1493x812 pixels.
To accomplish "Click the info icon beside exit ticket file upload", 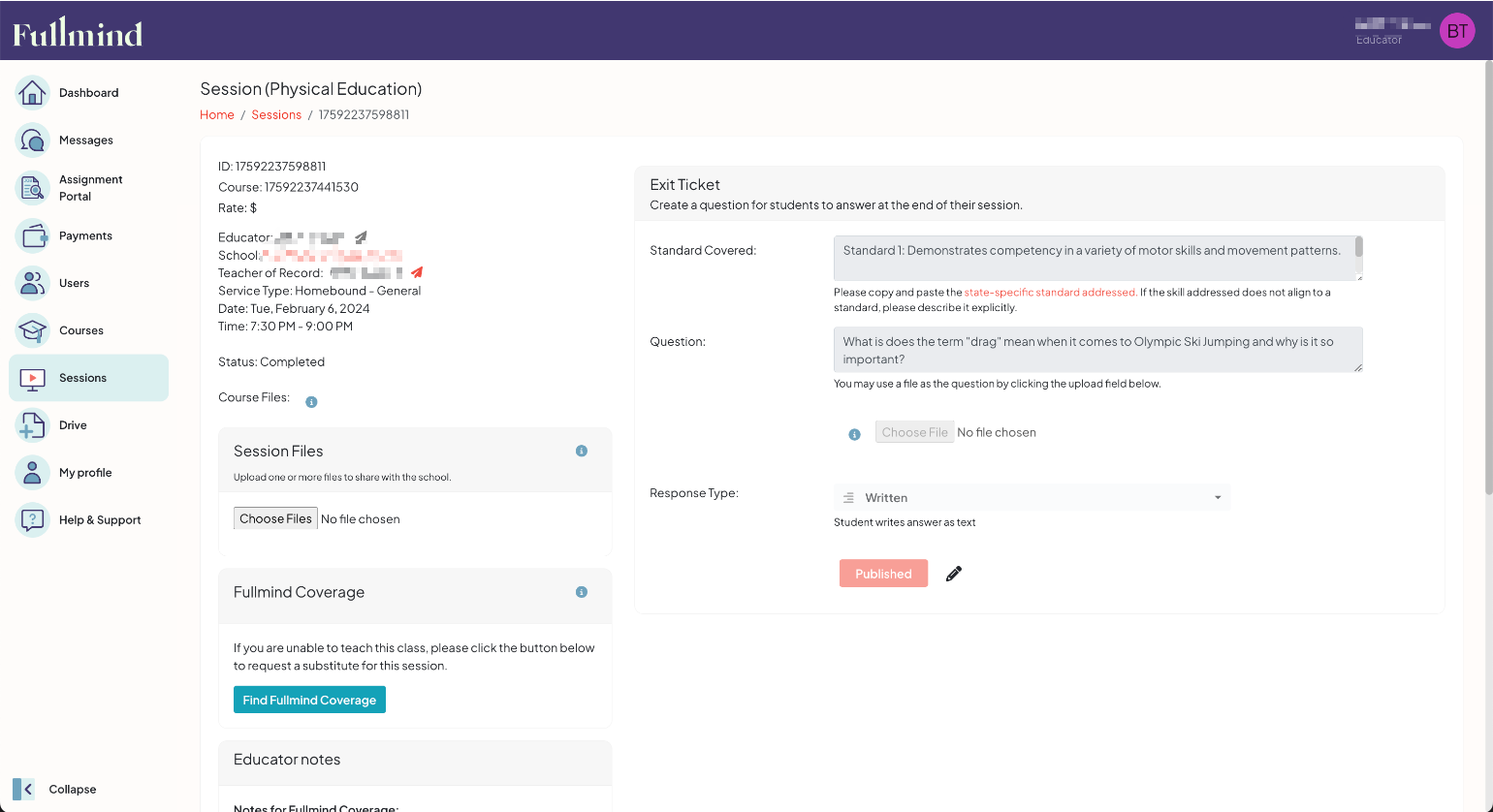I will [854, 434].
